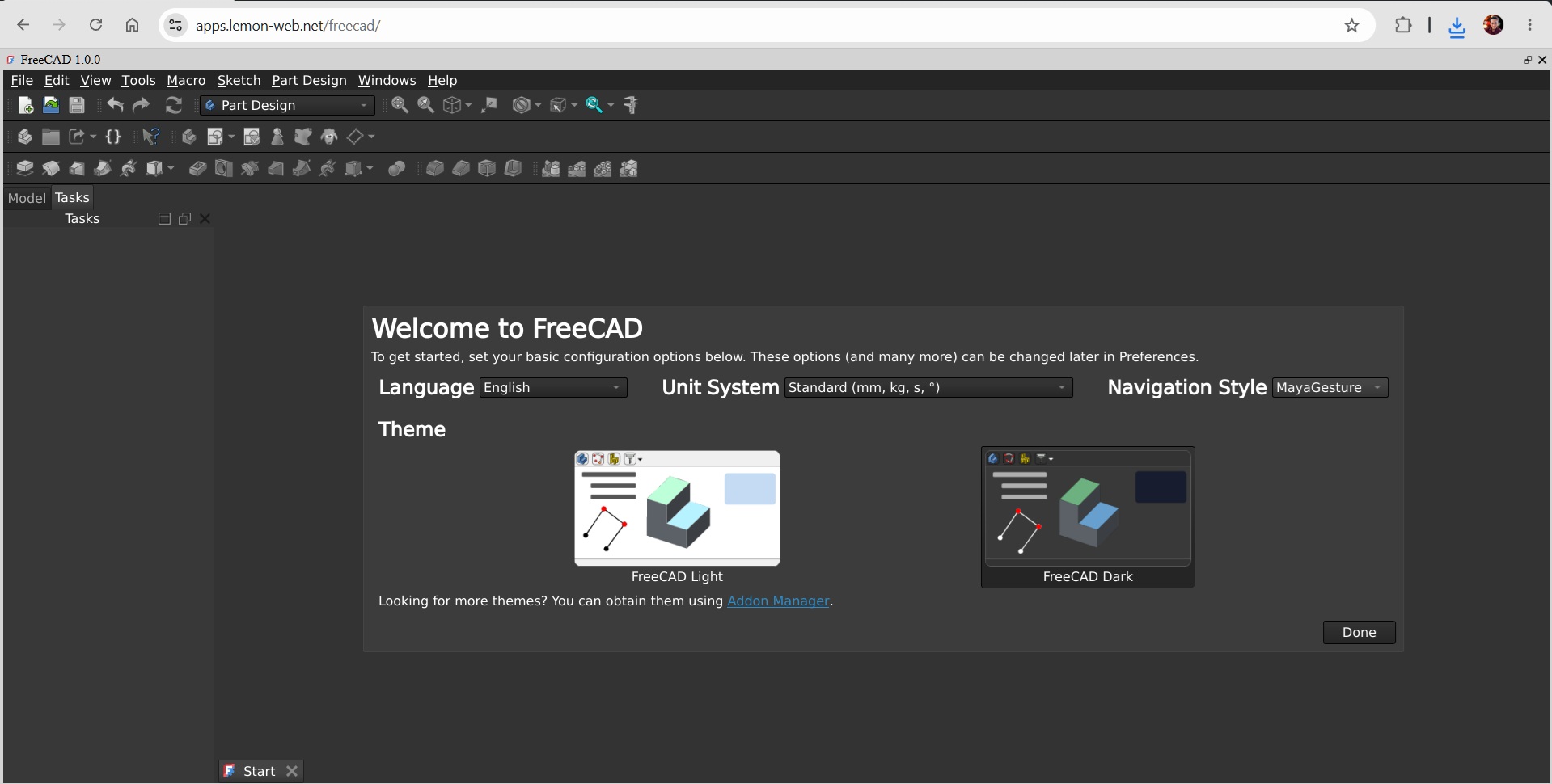Click the Validate Sketch icon
The image size is (1552, 784).
(x=252, y=137)
